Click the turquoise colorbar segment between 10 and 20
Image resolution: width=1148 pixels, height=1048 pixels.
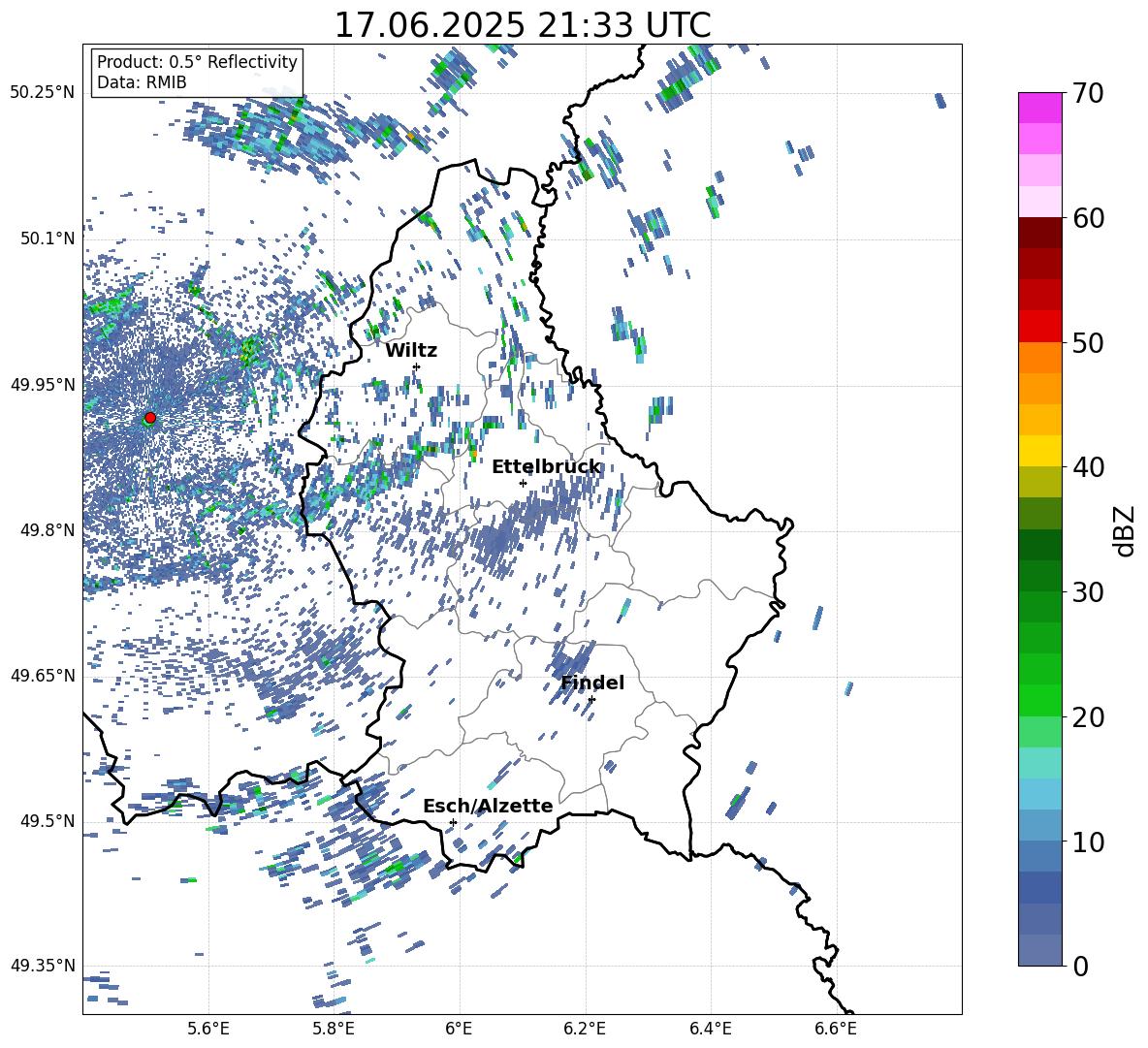1040,763
